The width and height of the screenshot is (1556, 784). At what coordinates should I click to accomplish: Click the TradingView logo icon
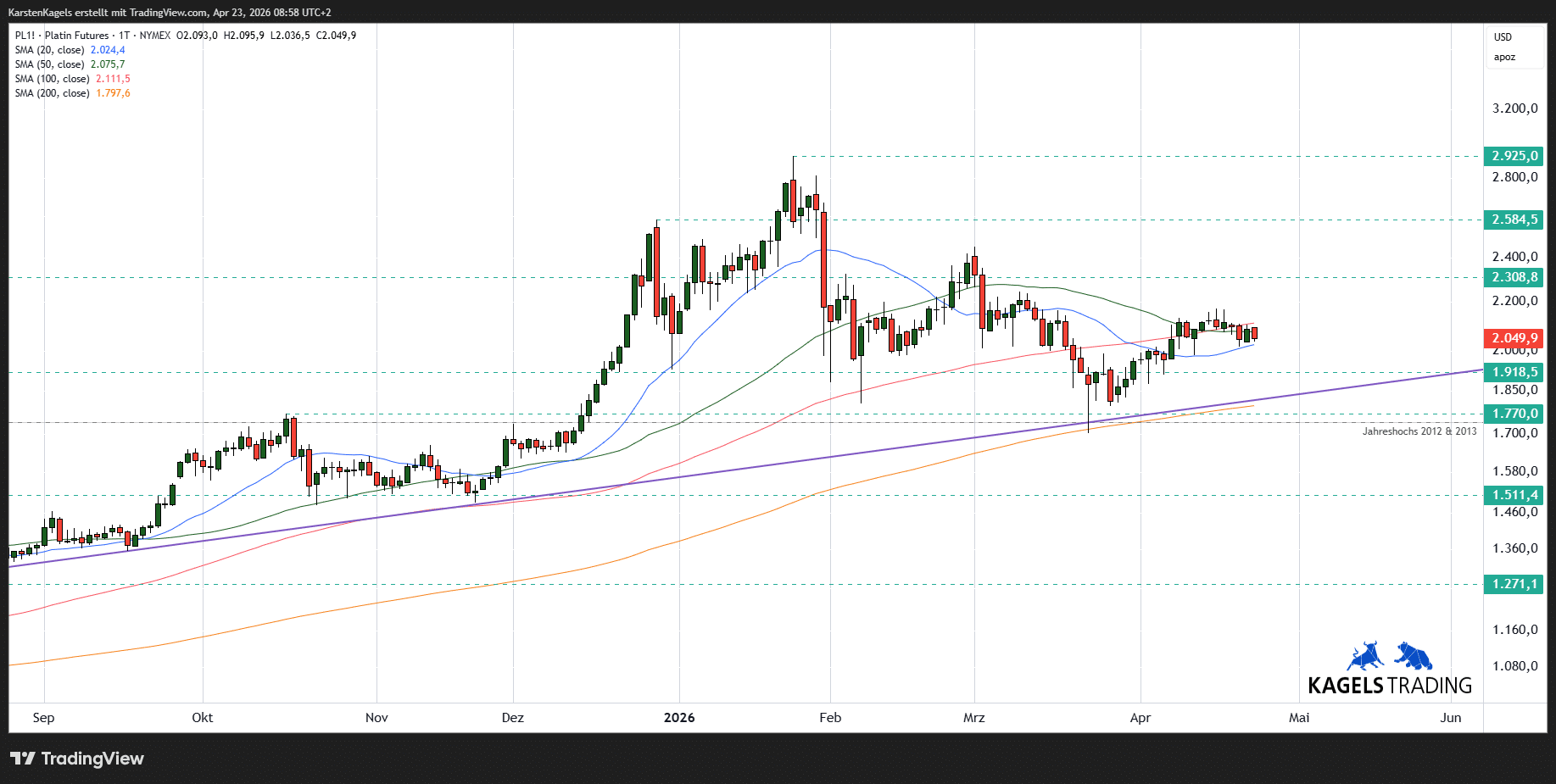click(x=23, y=759)
